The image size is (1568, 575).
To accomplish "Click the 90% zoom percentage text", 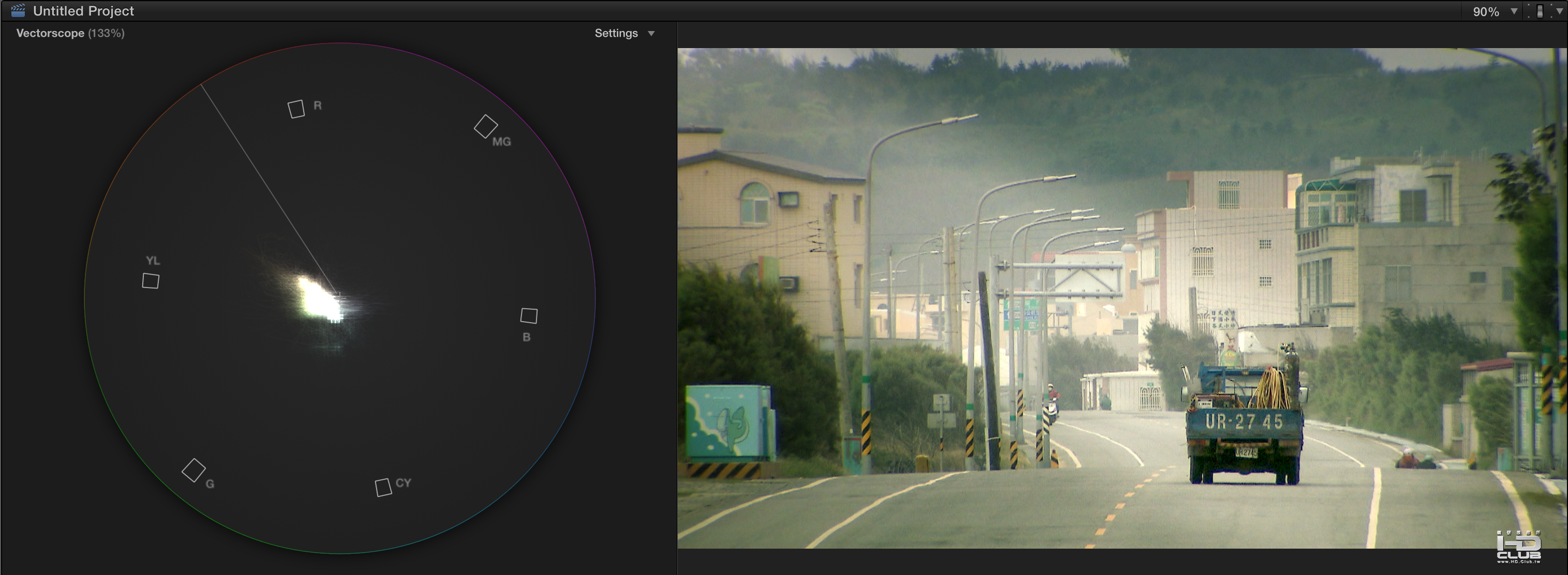I will tap(1485, 11).
